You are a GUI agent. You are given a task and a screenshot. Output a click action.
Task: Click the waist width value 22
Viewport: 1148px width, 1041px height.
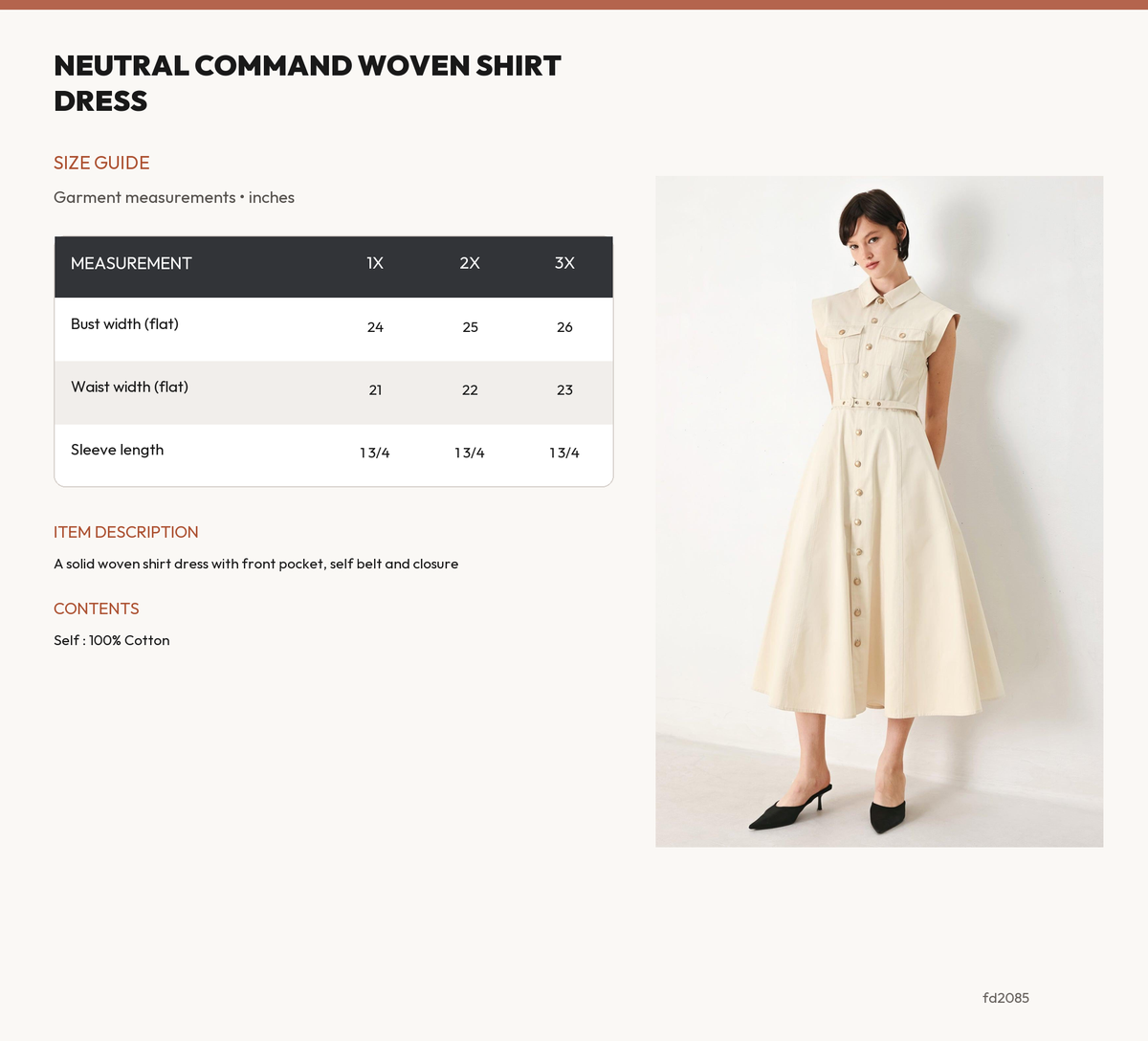pyautogui.click(x=470, y=390)
